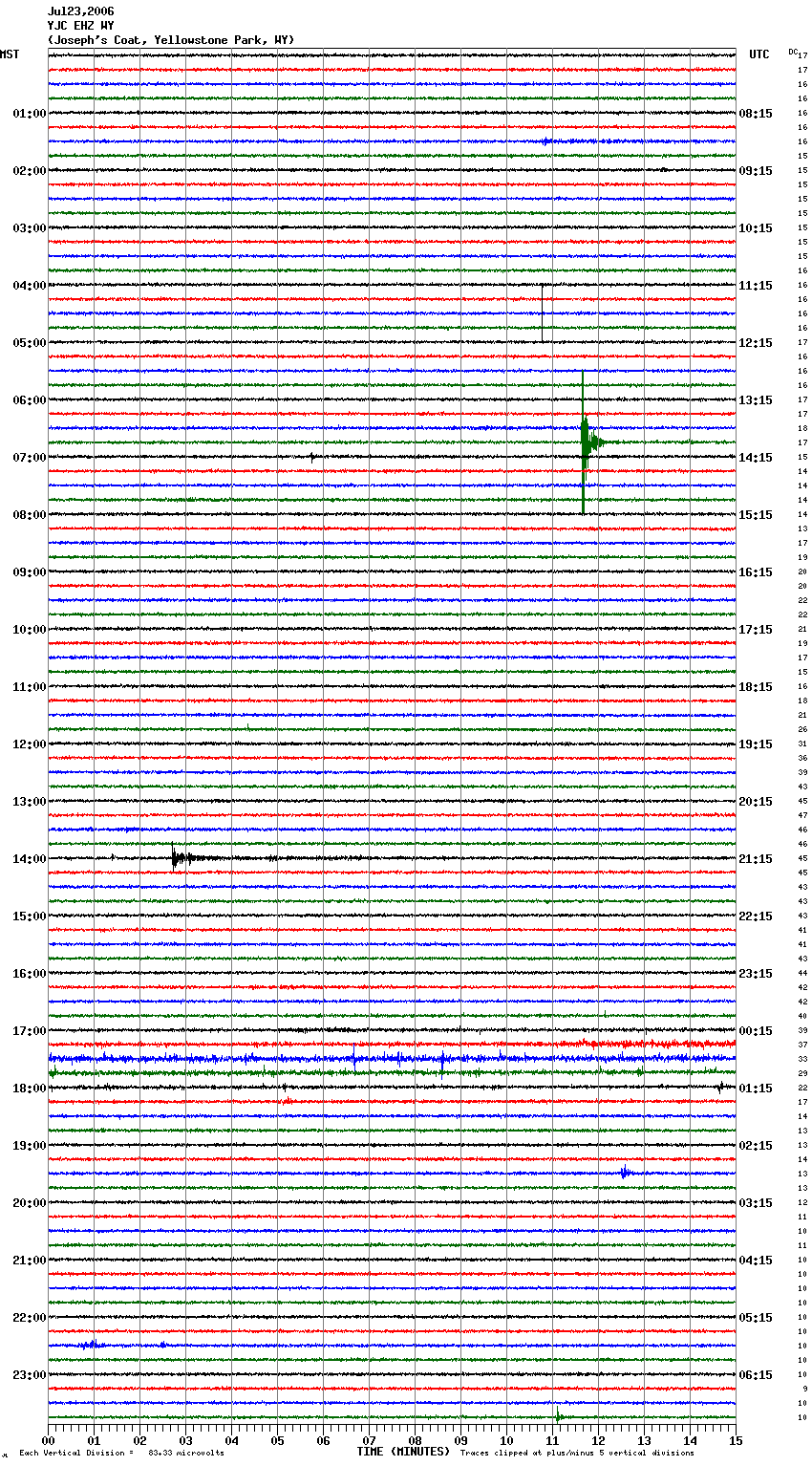Click the small green spike on the last trace
Viewport: 812px width, 1466px height.
click(x=558, y=1415)
